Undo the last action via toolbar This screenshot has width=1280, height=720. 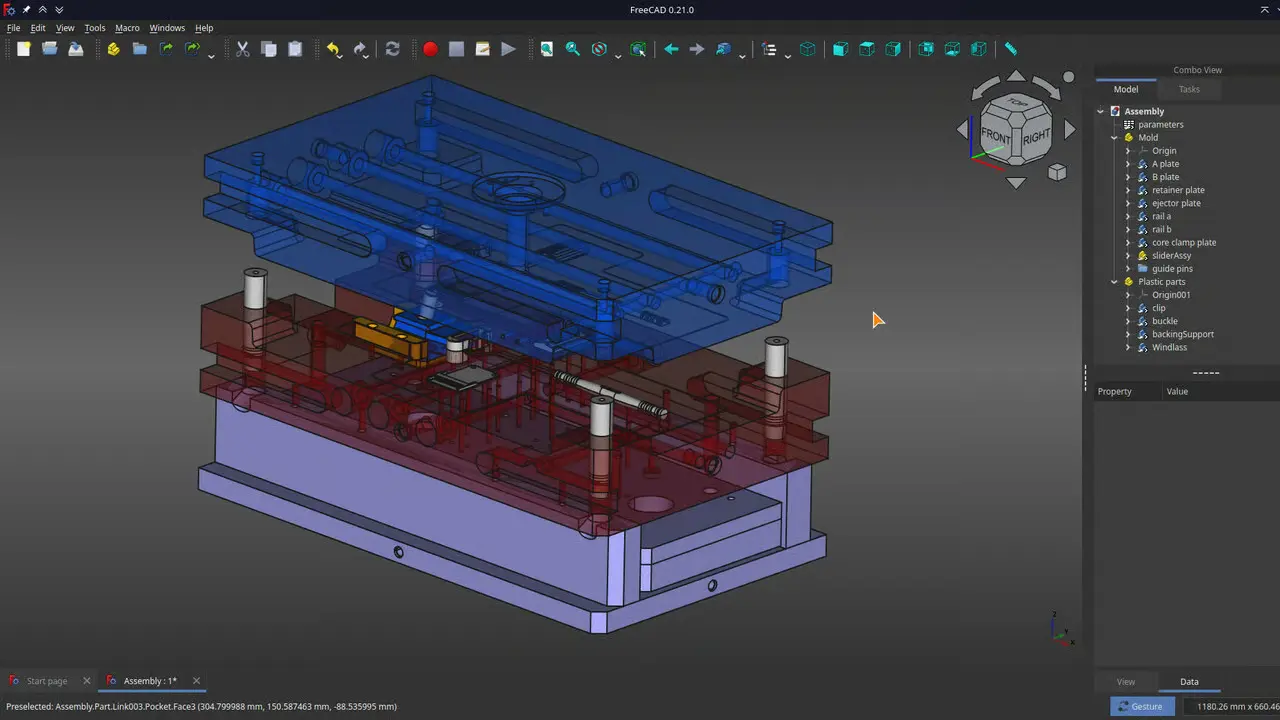coord(333,49)
